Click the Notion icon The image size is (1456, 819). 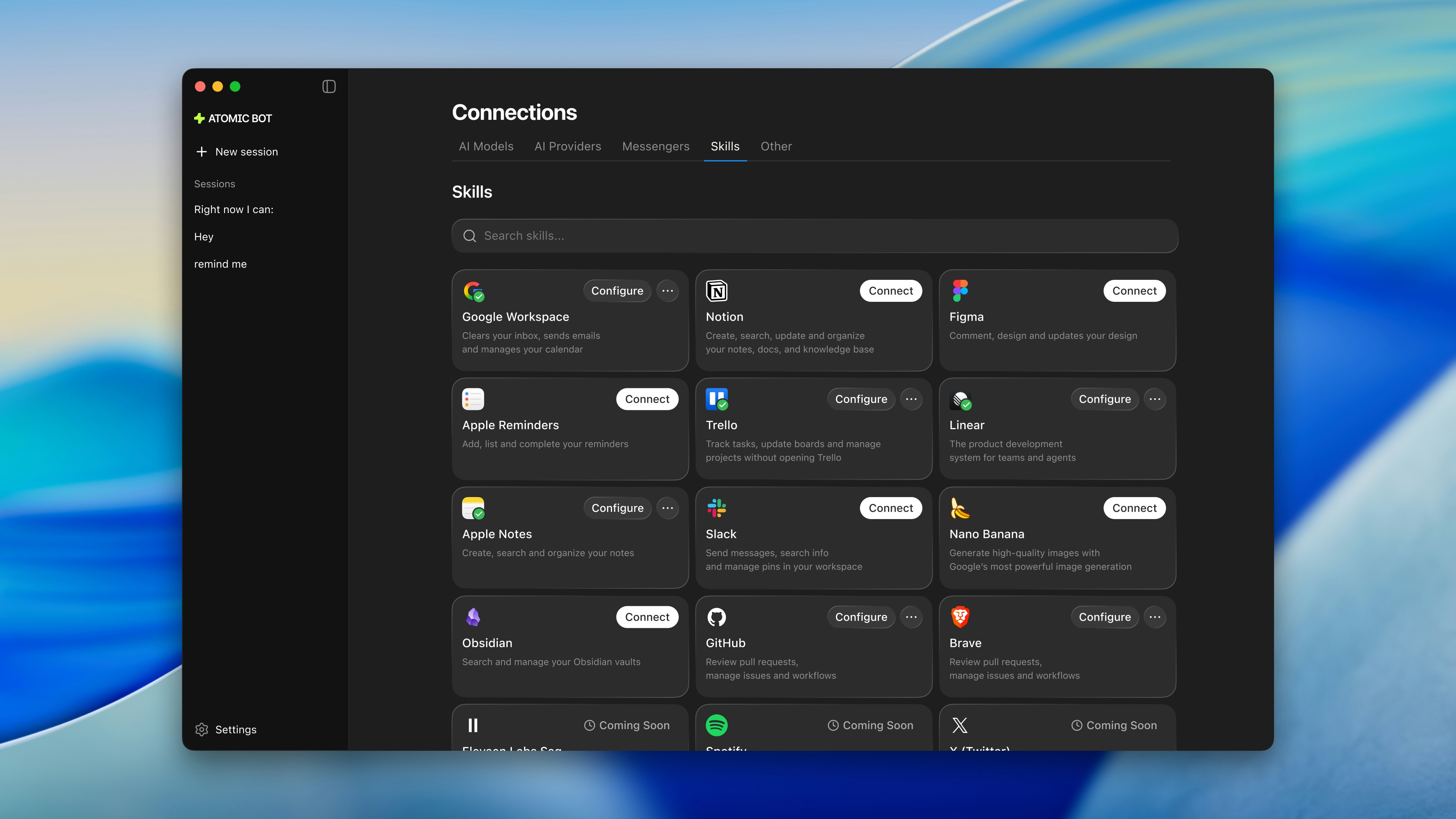(717, 290)
